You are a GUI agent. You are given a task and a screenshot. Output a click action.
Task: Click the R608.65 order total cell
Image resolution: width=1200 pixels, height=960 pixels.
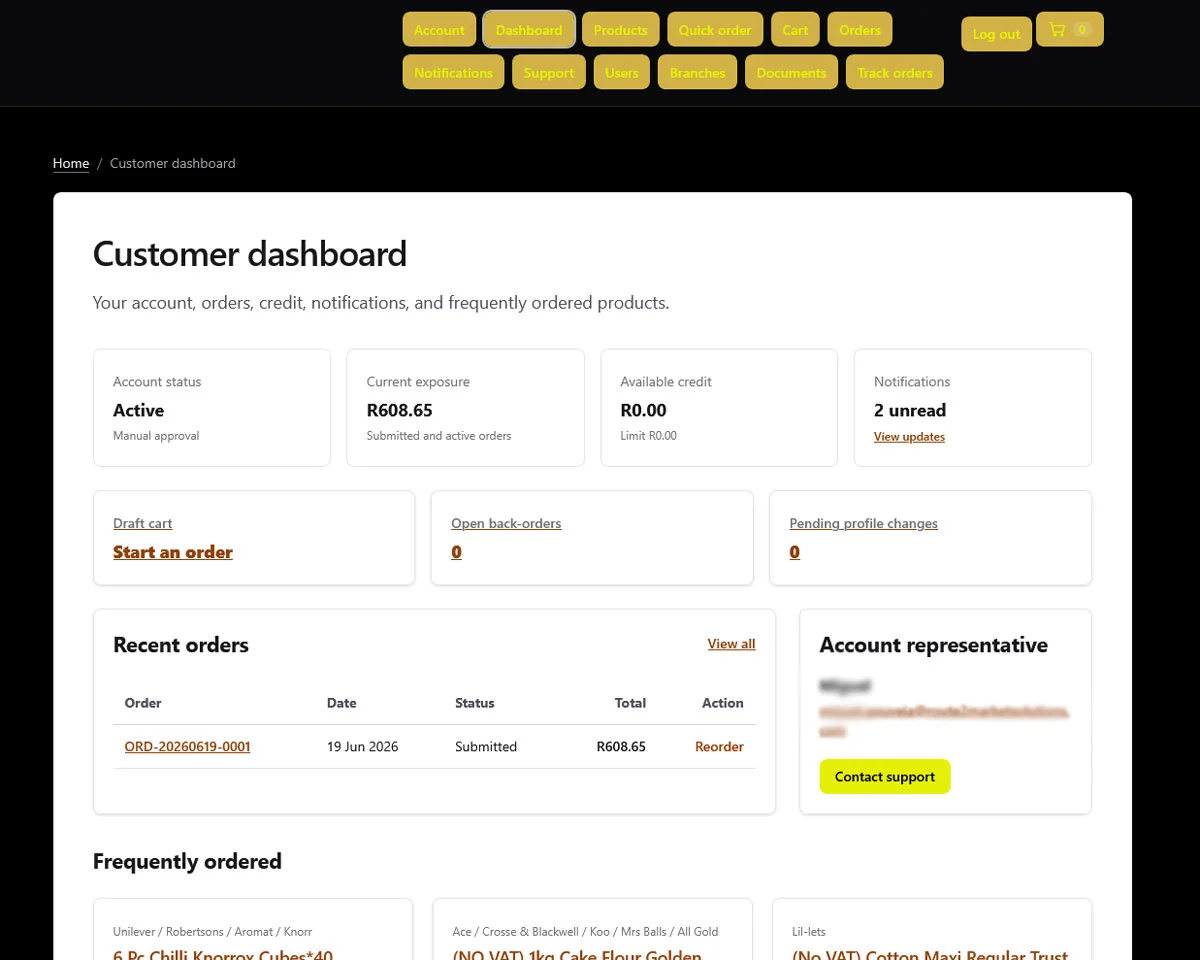pos(621,747)
